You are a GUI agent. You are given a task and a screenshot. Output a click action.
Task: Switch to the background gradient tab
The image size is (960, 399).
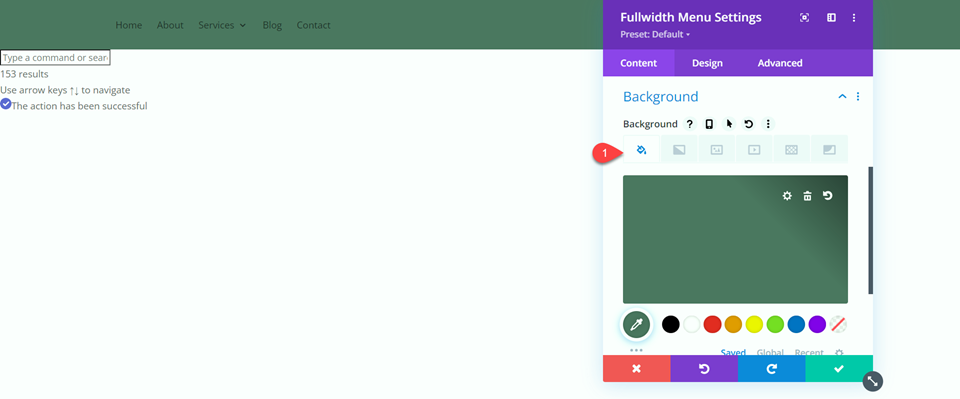click(679, 150)
